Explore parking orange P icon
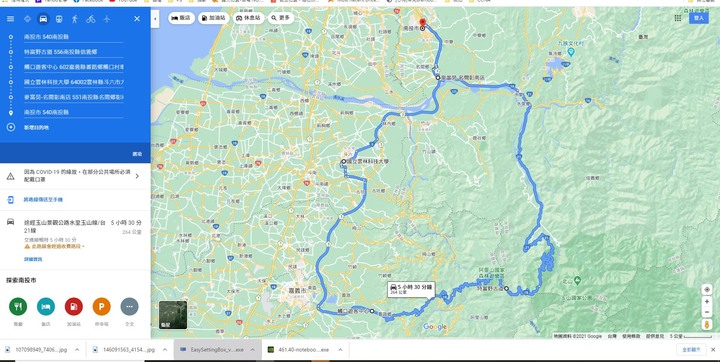Viewport: 720px width, 362px height. tap(101, 306)
